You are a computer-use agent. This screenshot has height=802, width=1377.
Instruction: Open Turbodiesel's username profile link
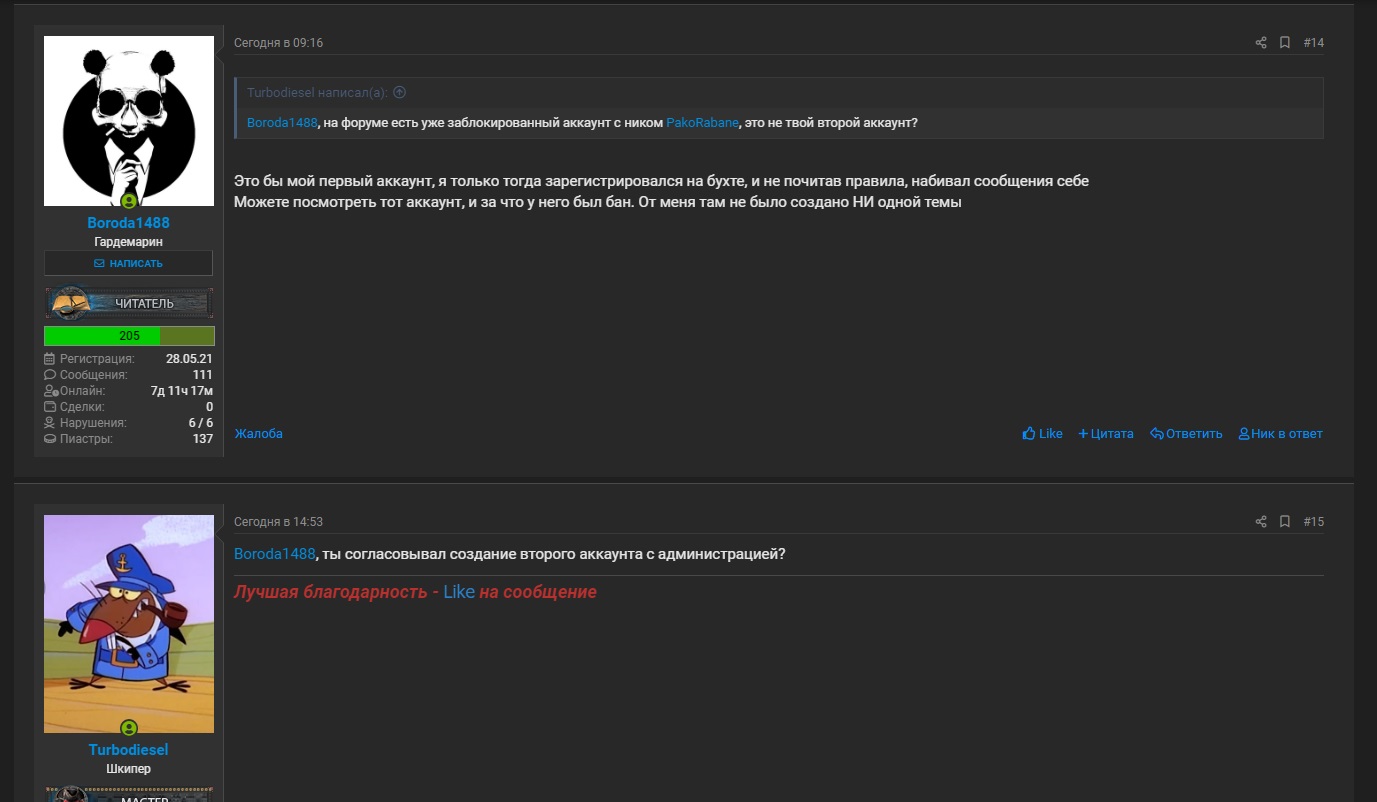128,750
